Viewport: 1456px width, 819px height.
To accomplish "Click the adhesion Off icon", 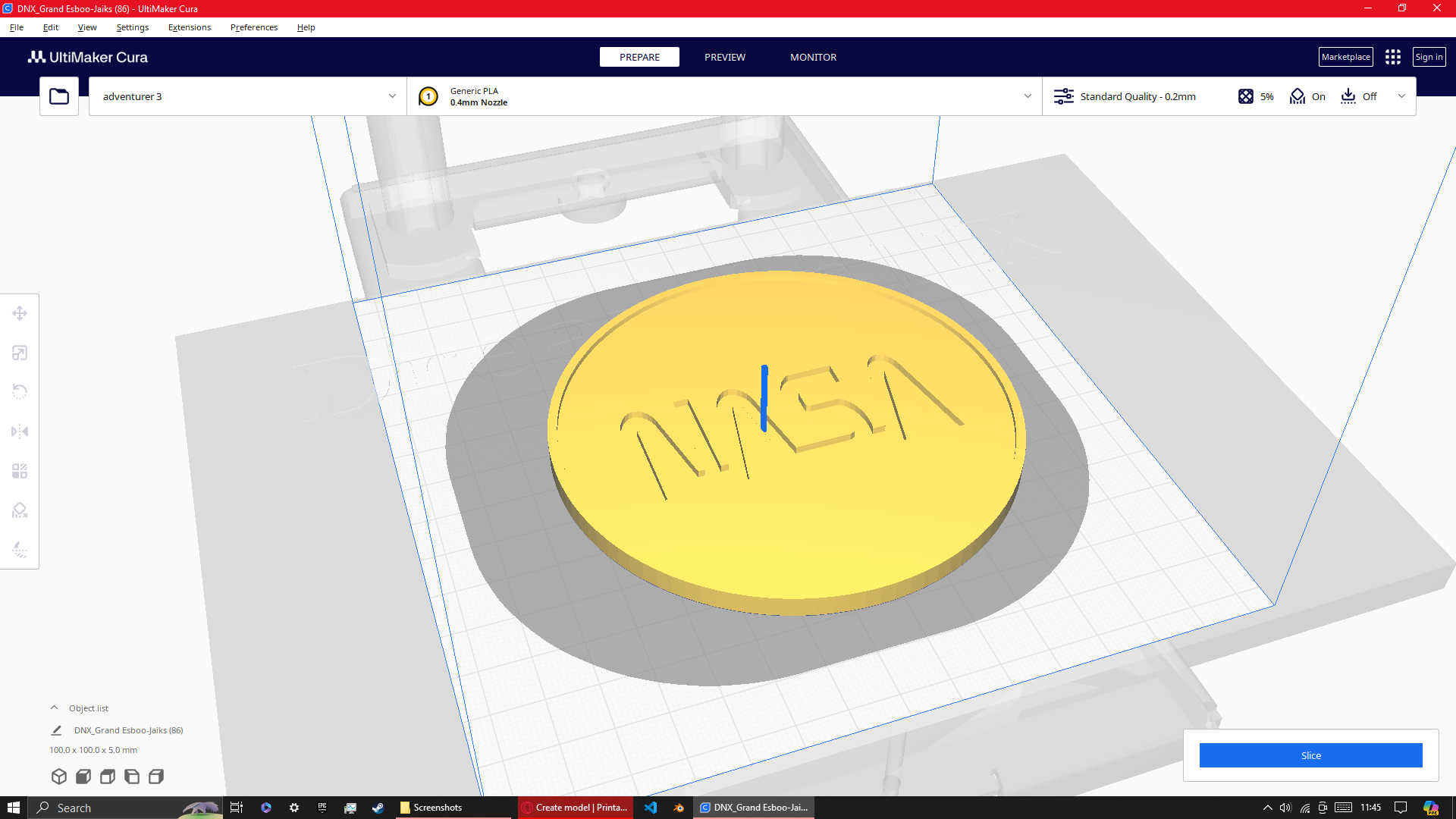I will point(1348,96).
